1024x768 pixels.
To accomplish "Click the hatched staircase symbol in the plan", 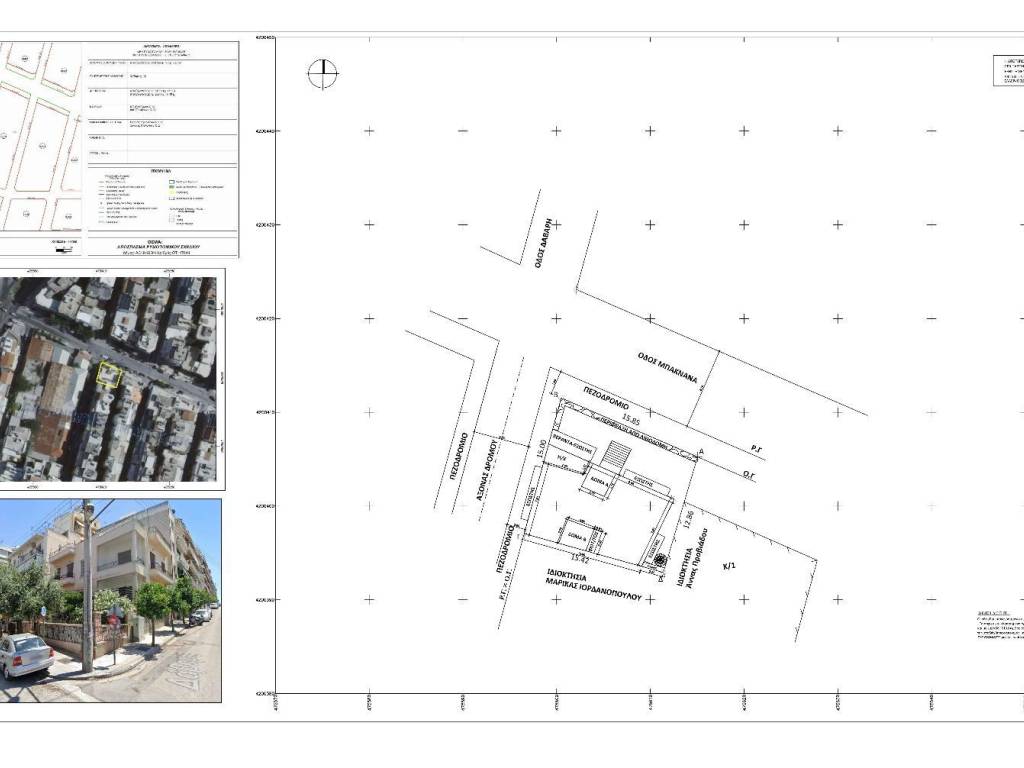I will click(x=616, y=456).
